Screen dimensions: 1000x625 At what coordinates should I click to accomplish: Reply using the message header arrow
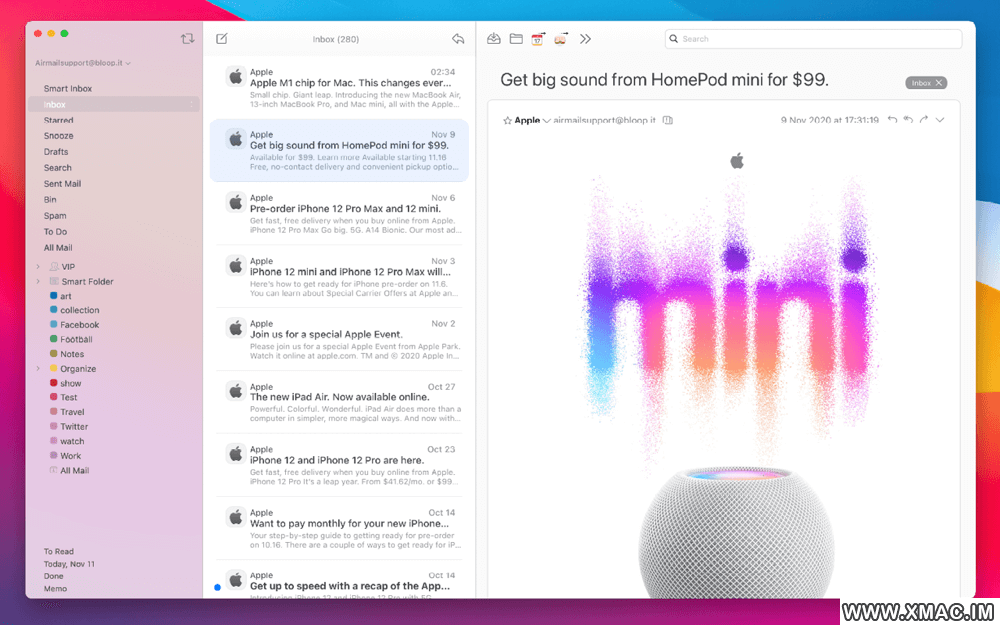pyautogui.click(x=892, y=120)
